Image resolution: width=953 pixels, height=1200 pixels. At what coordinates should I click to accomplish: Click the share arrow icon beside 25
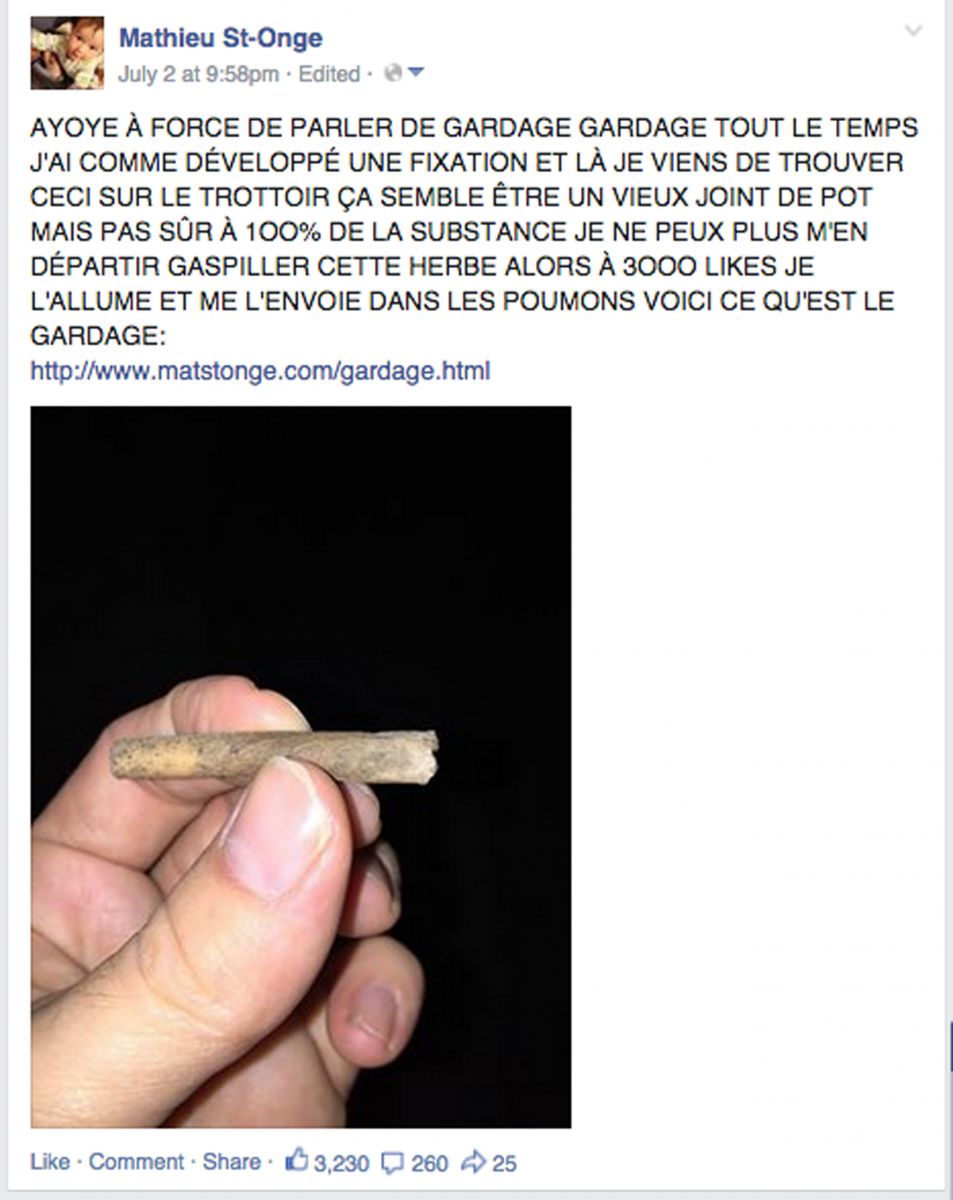(x=474, y=1162)
